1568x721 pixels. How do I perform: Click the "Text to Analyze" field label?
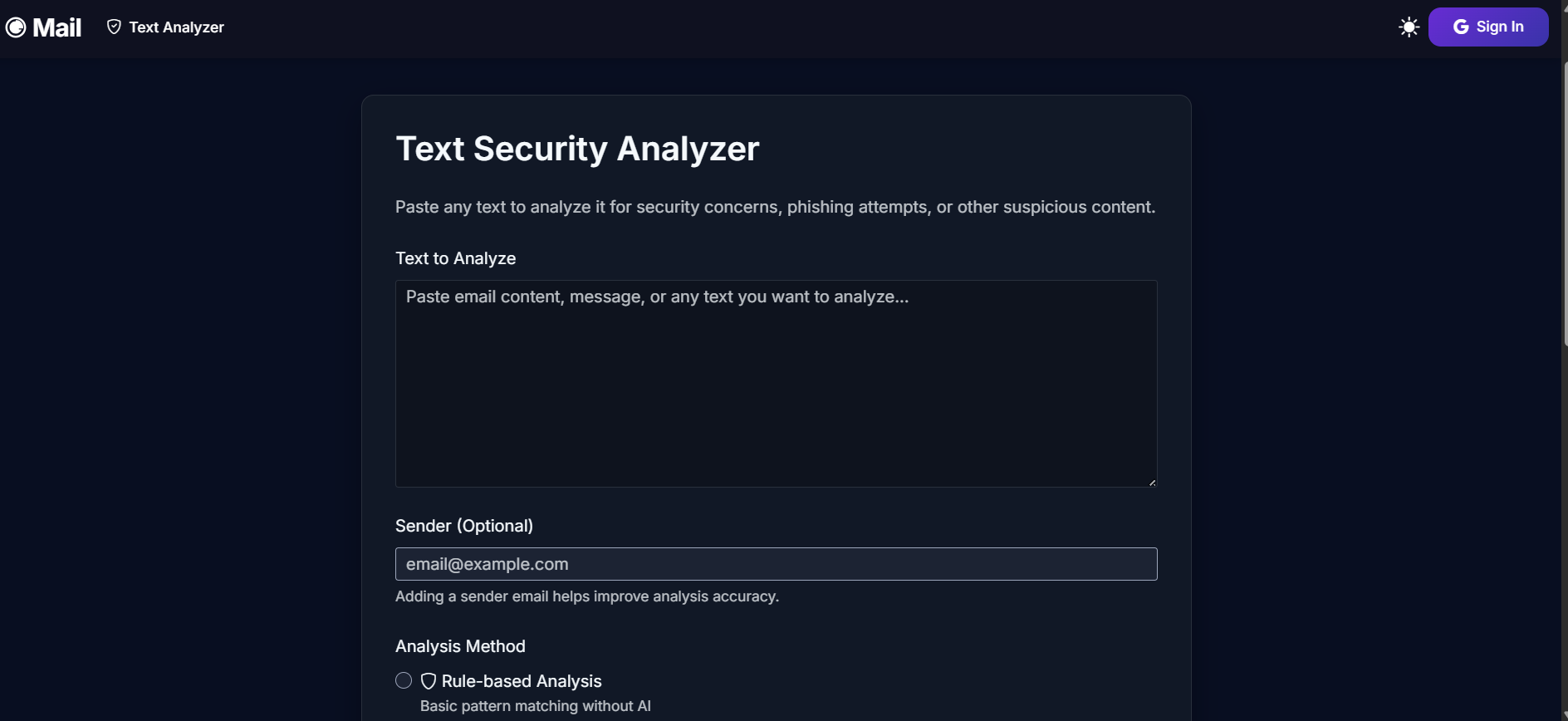coord(455,258)
